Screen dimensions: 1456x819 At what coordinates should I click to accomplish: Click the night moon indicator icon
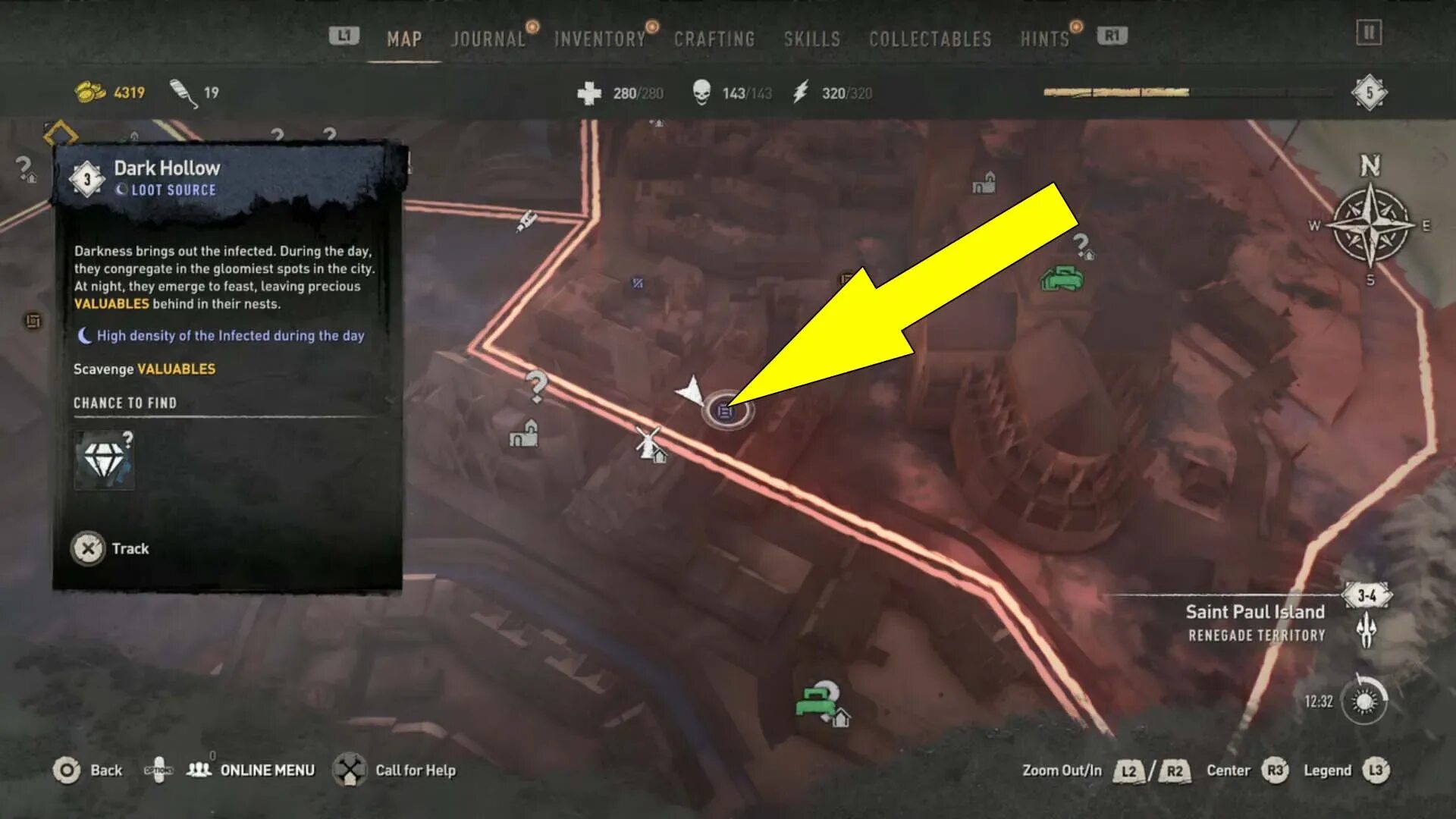83,334
